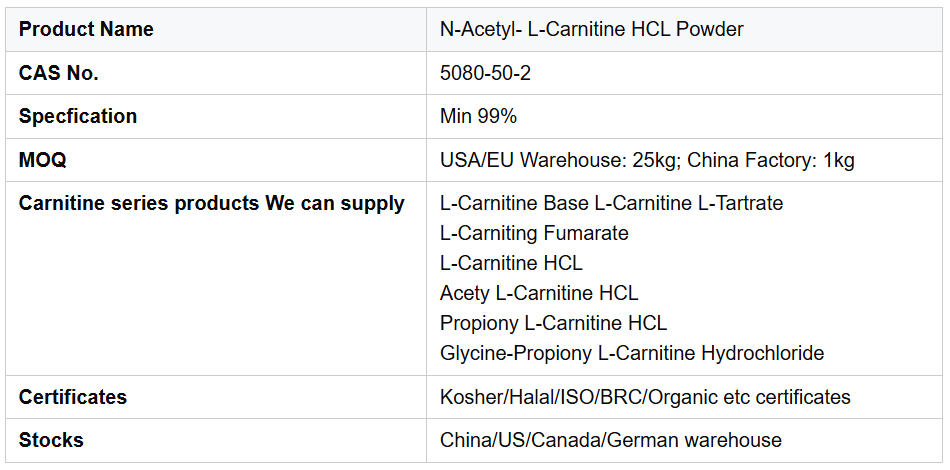Select the N-Acetyl- L-Carnitine HCL Powder text
This screenshot has height=470, width=950.
591,30
